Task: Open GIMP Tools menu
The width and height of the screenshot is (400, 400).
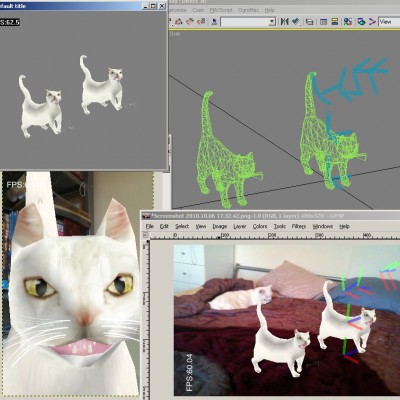Action: point(280,226)
